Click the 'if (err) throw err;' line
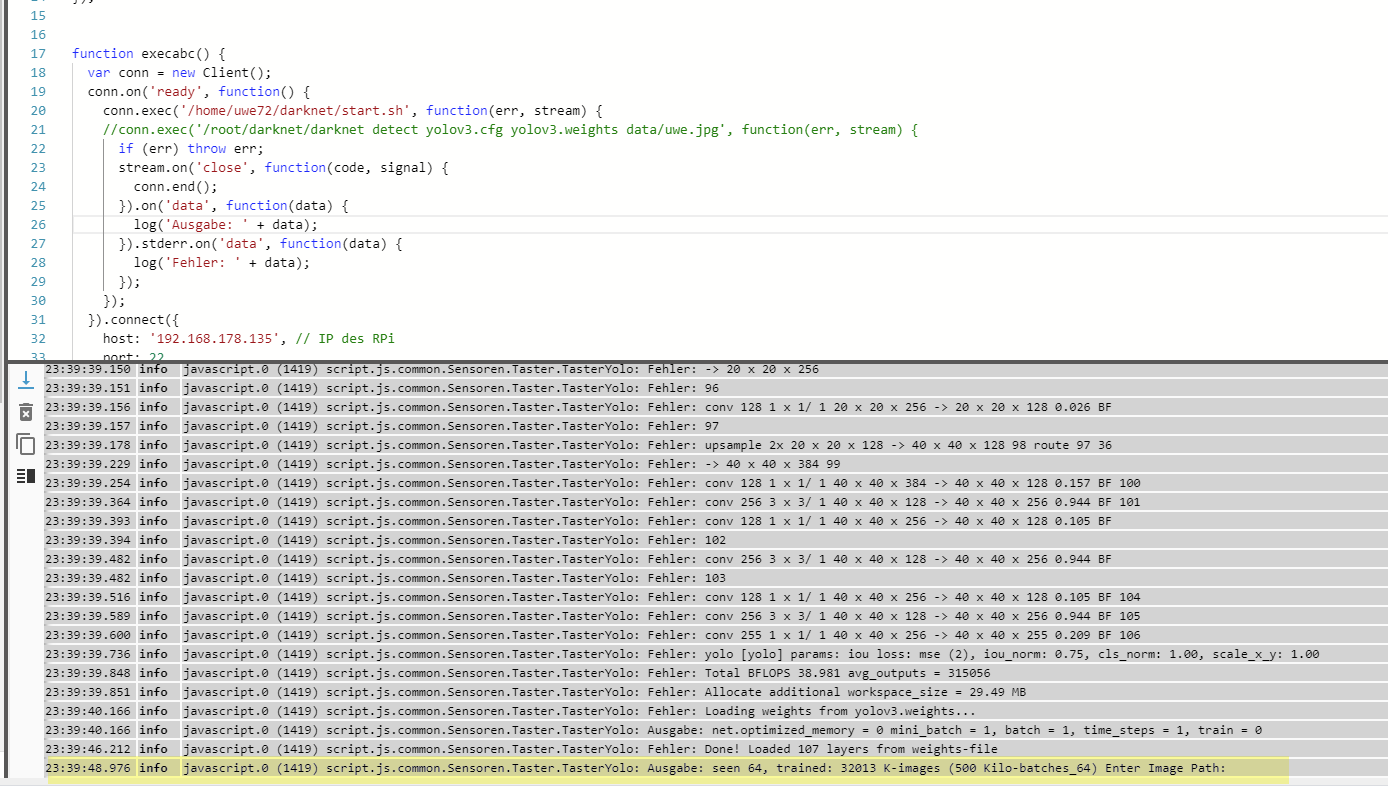1388x804 pixels. click(191, 148)
